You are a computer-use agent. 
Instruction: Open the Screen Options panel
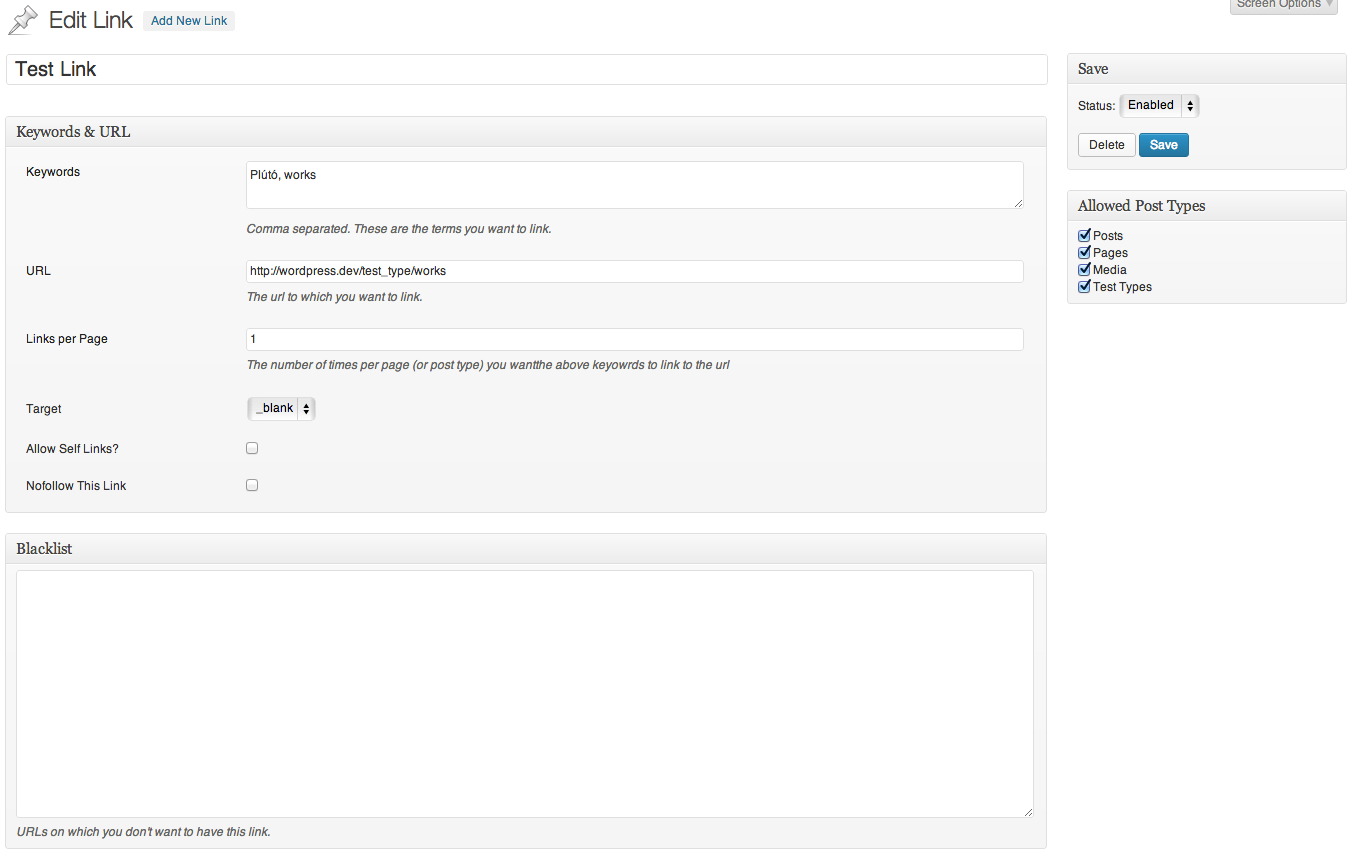point(1284,5)
